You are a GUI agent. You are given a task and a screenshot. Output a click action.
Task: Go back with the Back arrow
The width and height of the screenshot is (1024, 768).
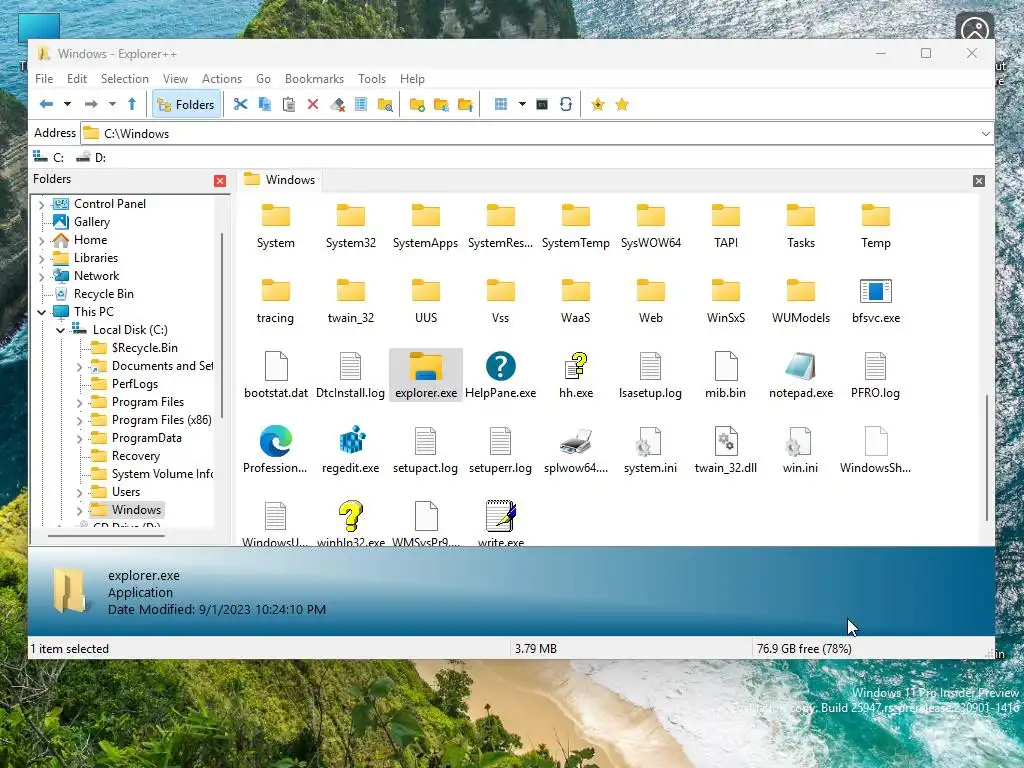pyautogui.click(x=46, y=104)
